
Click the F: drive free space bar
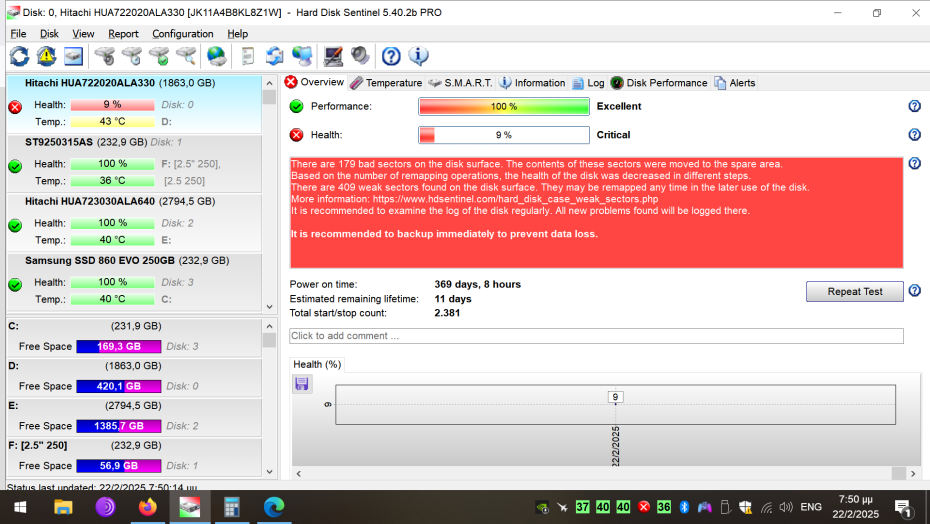click(119, 466)
